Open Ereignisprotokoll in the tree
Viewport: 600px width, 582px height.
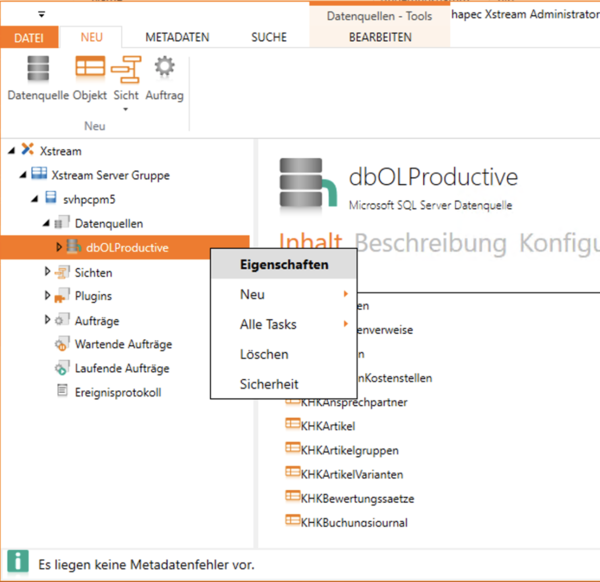[118, 393]
